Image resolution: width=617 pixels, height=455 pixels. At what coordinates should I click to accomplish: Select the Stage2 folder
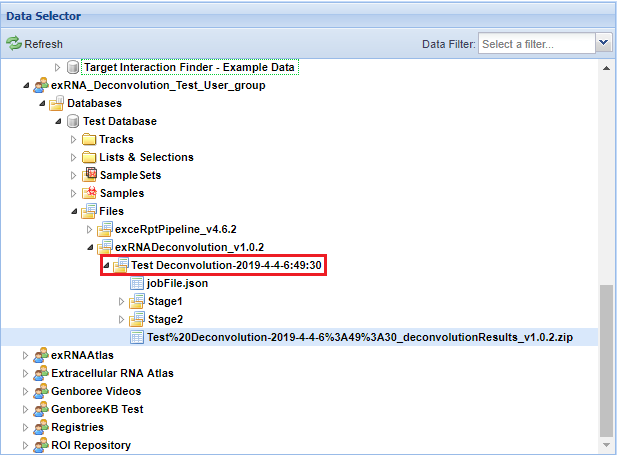(165, 320)
